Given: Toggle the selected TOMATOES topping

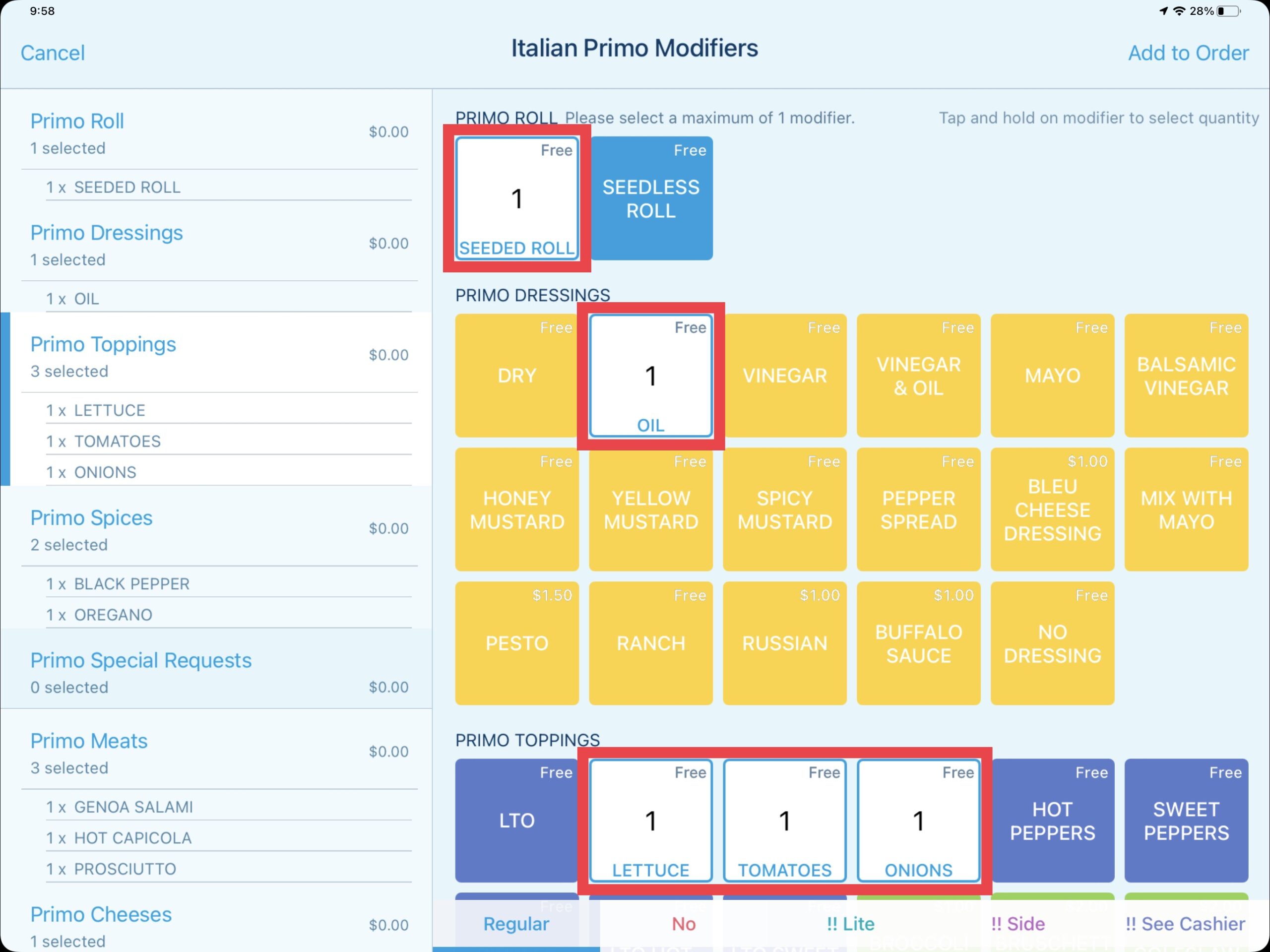Looking at the screenshot, I should [x=785, y=821].
